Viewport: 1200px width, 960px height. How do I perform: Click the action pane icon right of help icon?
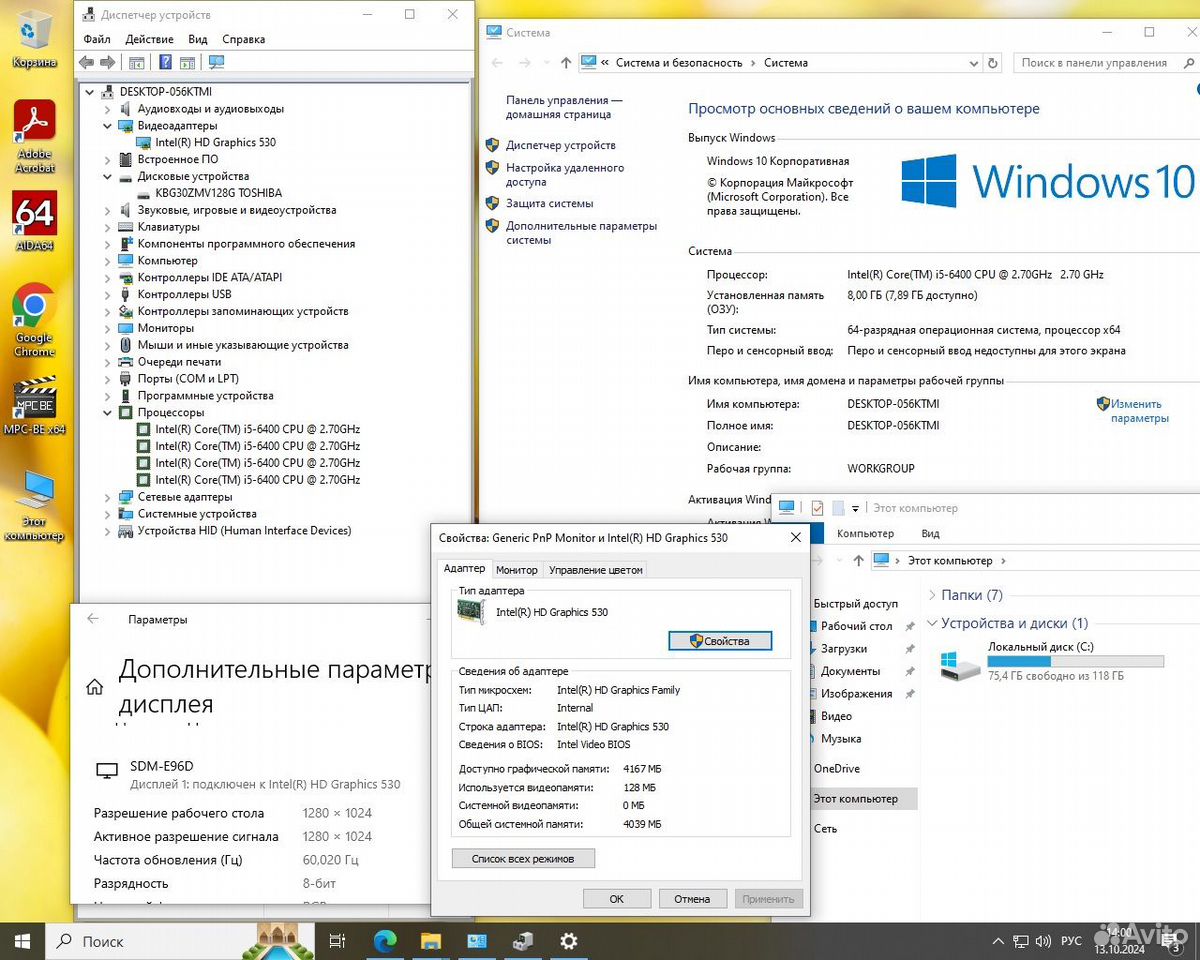click(x=188, y=62)
